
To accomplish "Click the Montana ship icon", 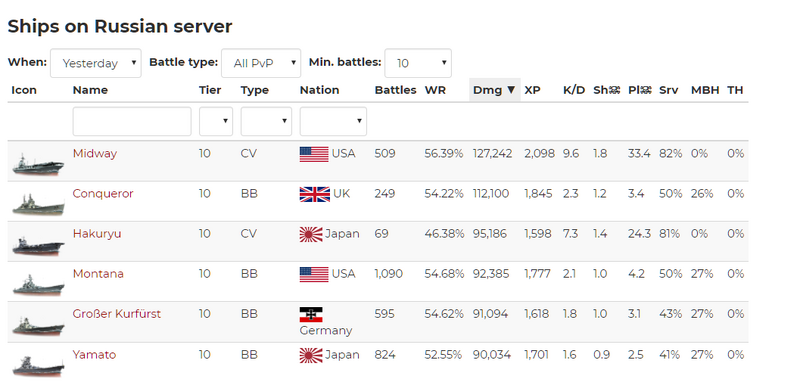I will [38, 285].
